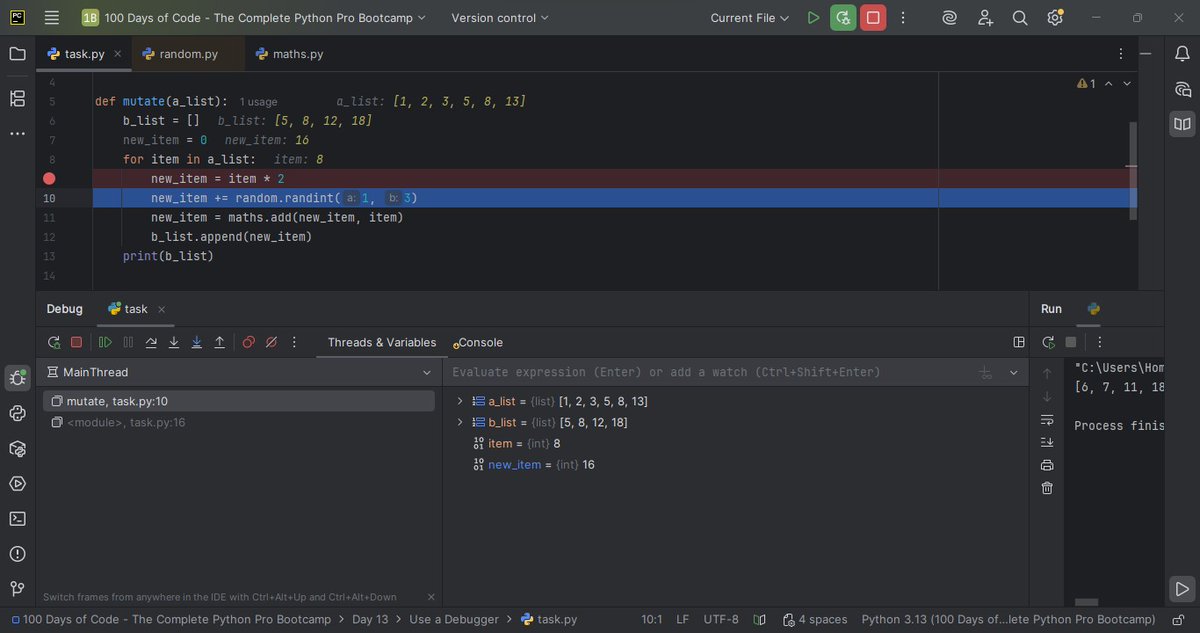Show more tool windows (ellipsis)
Screen dimensions: 1200x633
17,133
